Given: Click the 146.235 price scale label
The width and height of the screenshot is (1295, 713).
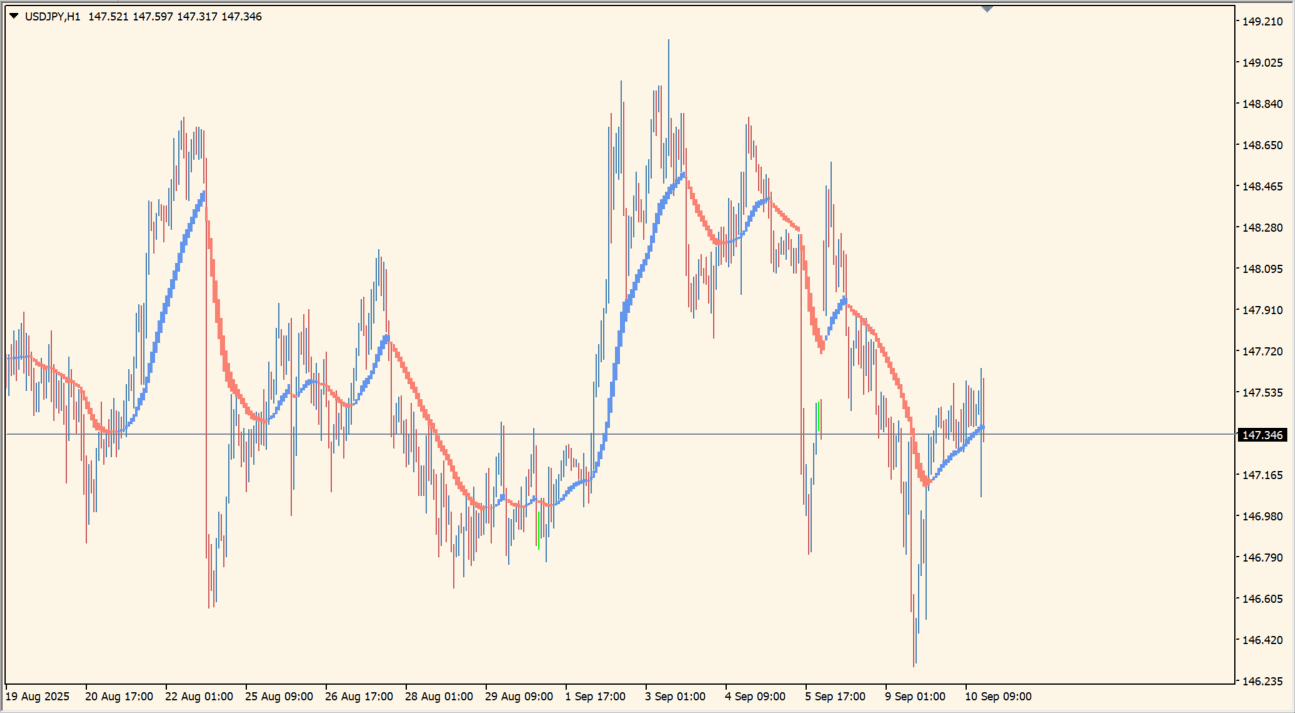Looking at the screenshot, I should [1262, 681].
